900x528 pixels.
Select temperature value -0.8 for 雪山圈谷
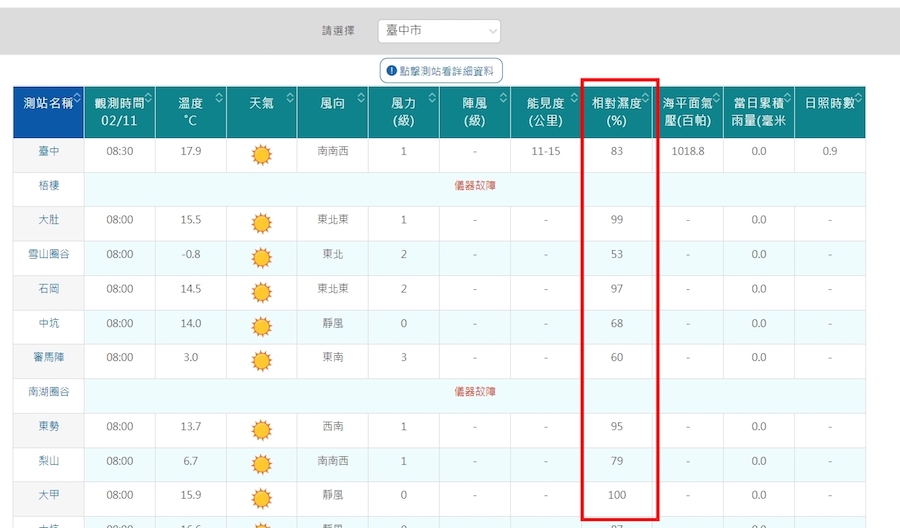pos(191,254)
